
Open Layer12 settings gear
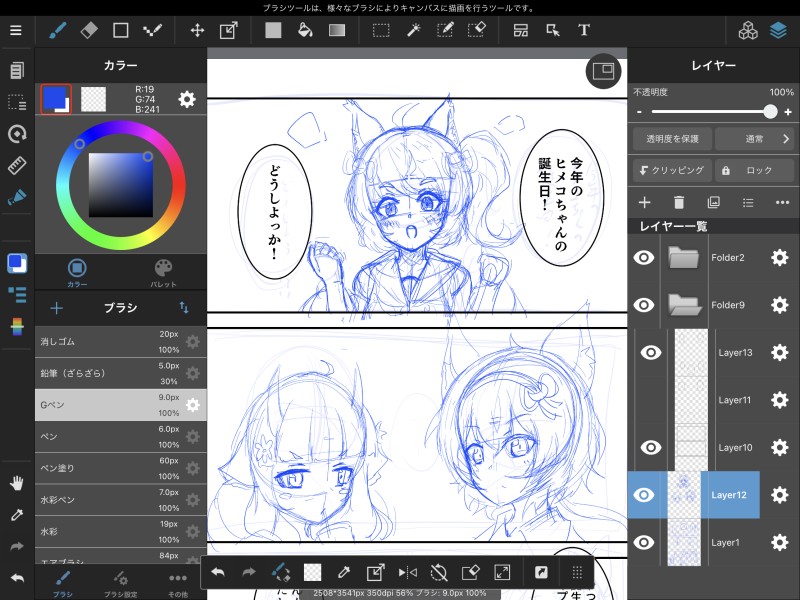coord(780,495)
